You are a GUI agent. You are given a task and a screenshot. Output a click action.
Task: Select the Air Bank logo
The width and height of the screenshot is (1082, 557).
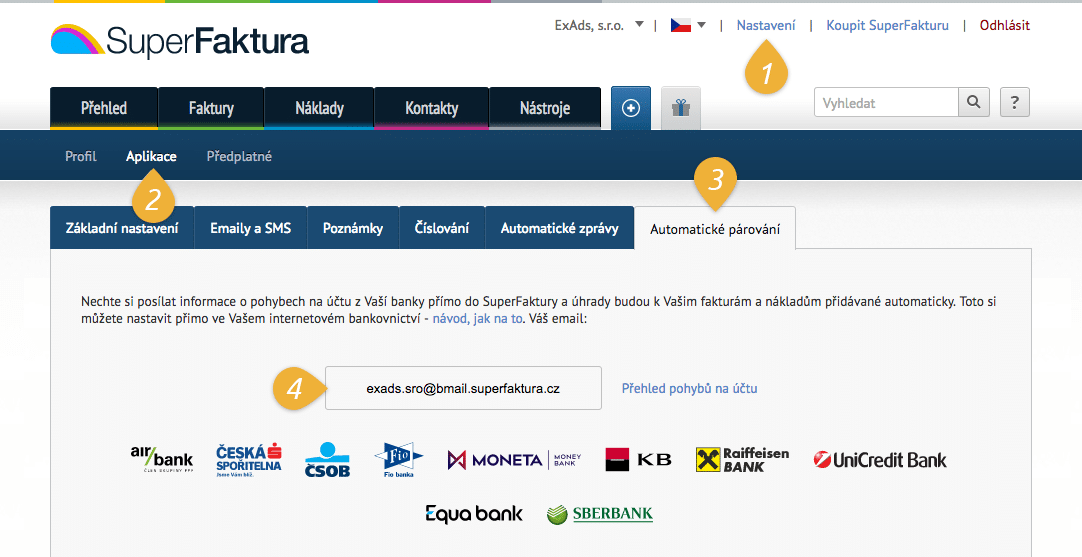pos(161,458)
